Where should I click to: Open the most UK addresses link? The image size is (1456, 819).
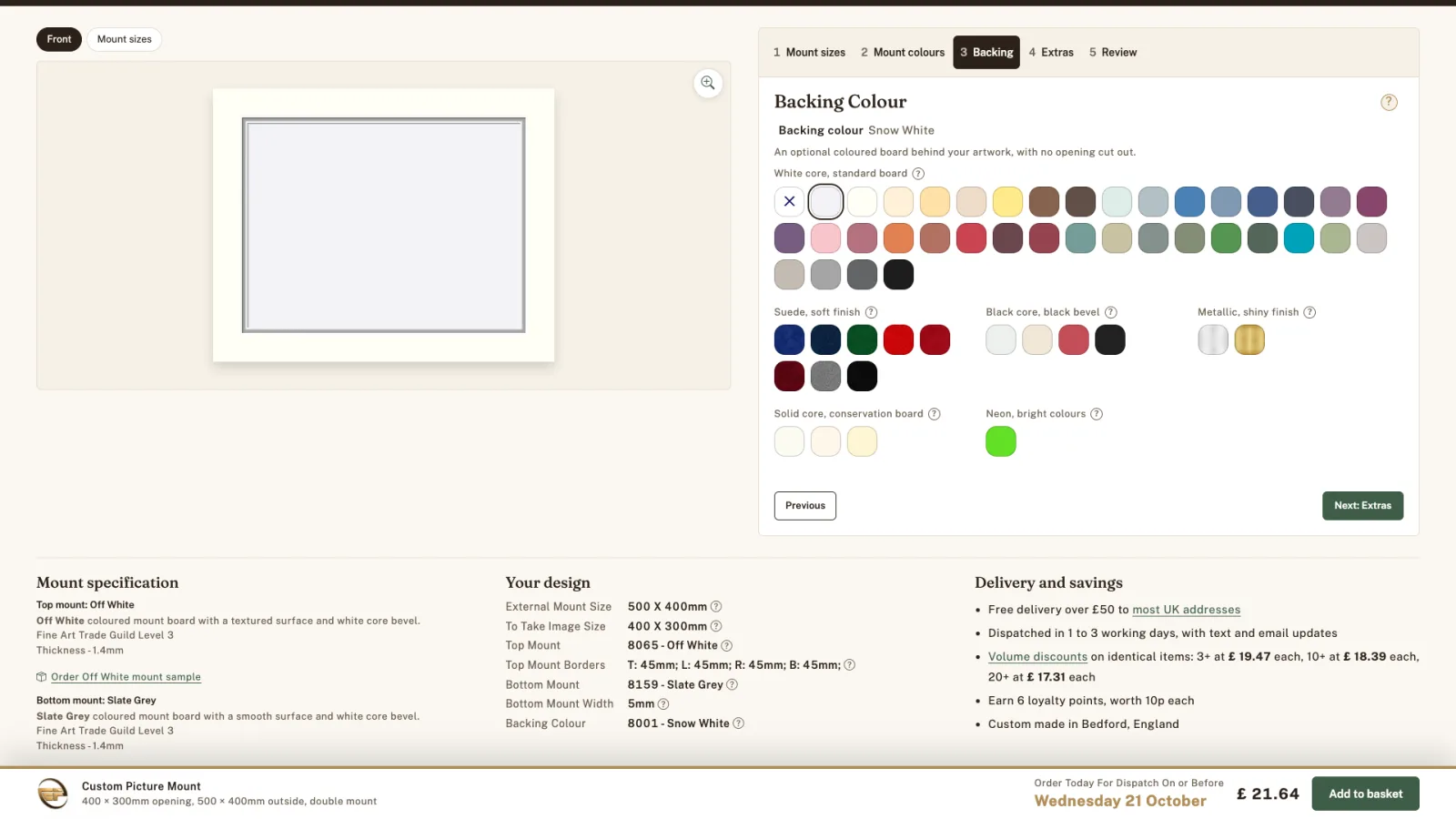click(1187, 610)
